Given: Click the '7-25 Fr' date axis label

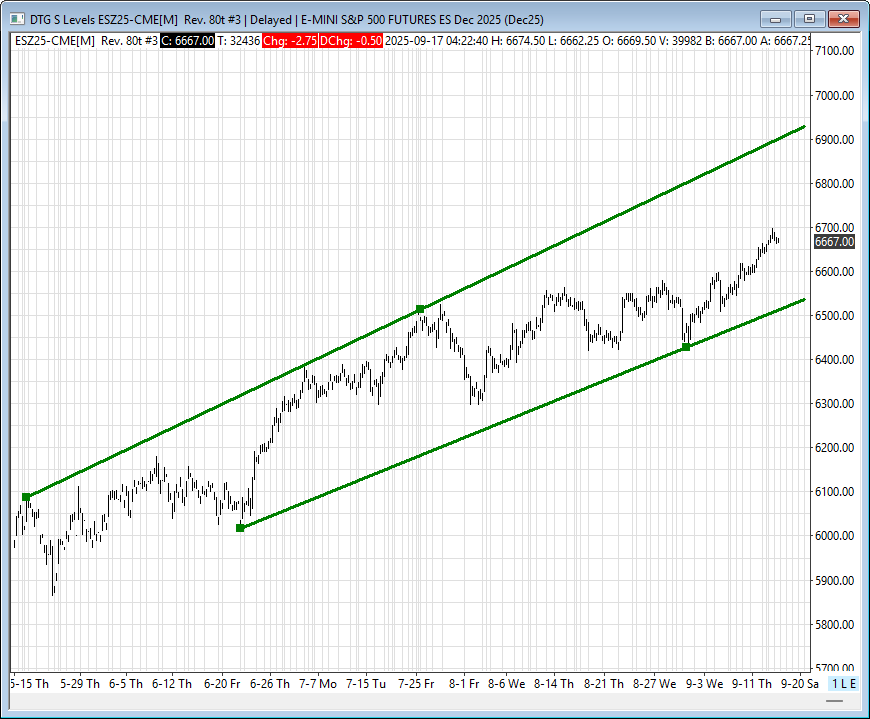Looking at the screenshot, I should coord(416,683).
